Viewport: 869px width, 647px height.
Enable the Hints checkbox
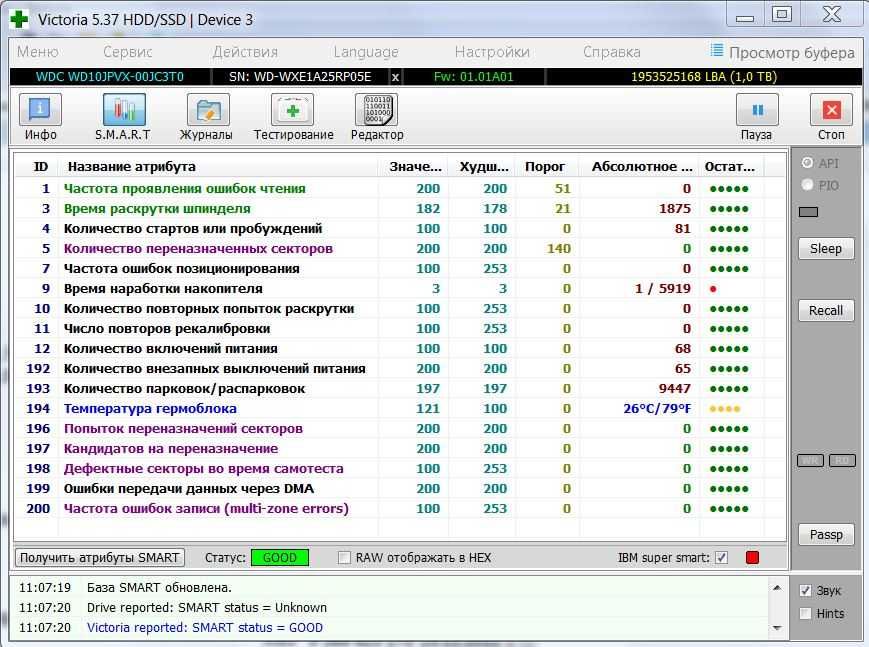(x=806, y=613)
